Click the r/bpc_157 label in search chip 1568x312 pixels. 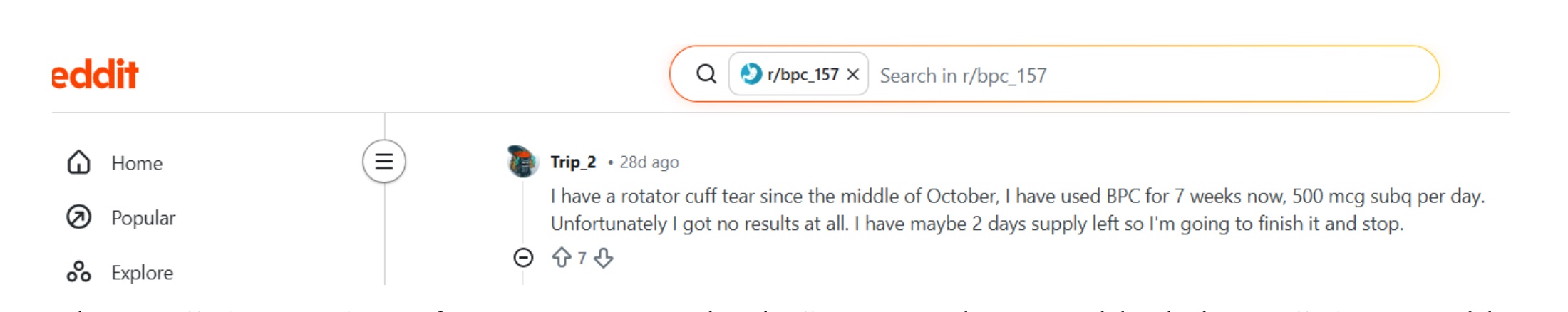coord(803,74)
